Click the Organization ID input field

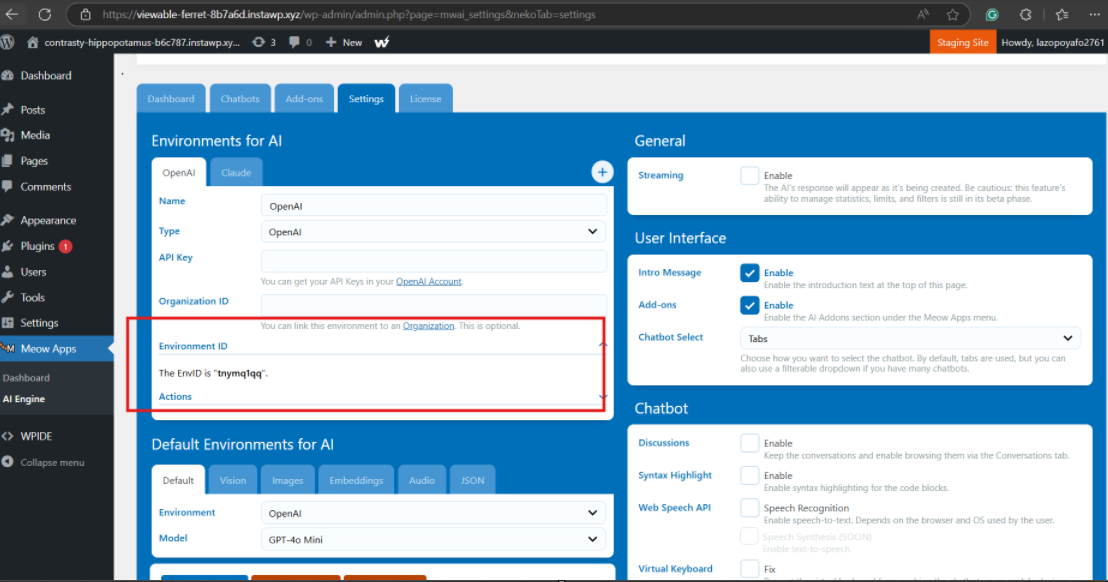coord(433,305)
